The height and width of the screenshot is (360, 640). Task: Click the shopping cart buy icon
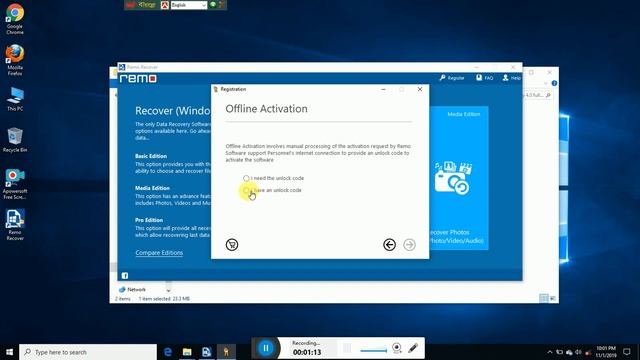[232, 244]
